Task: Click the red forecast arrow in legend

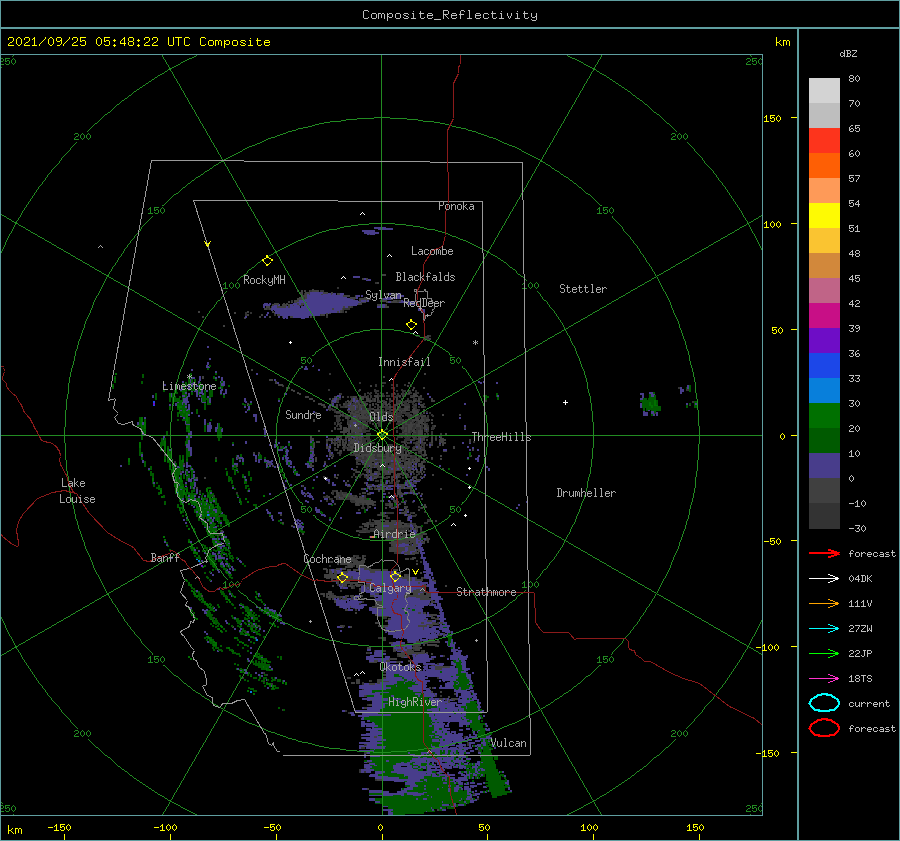Action: [x=824, y=553]
